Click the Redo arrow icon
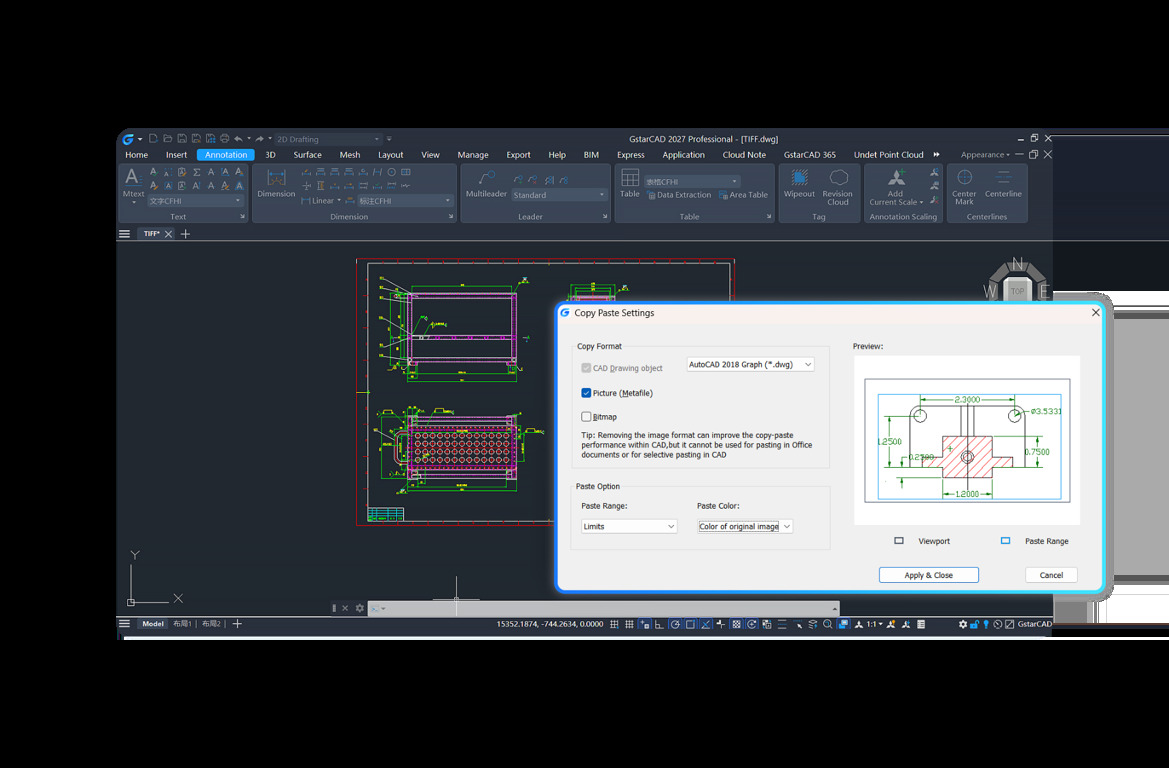The image size is (1169, 768). 259,139
